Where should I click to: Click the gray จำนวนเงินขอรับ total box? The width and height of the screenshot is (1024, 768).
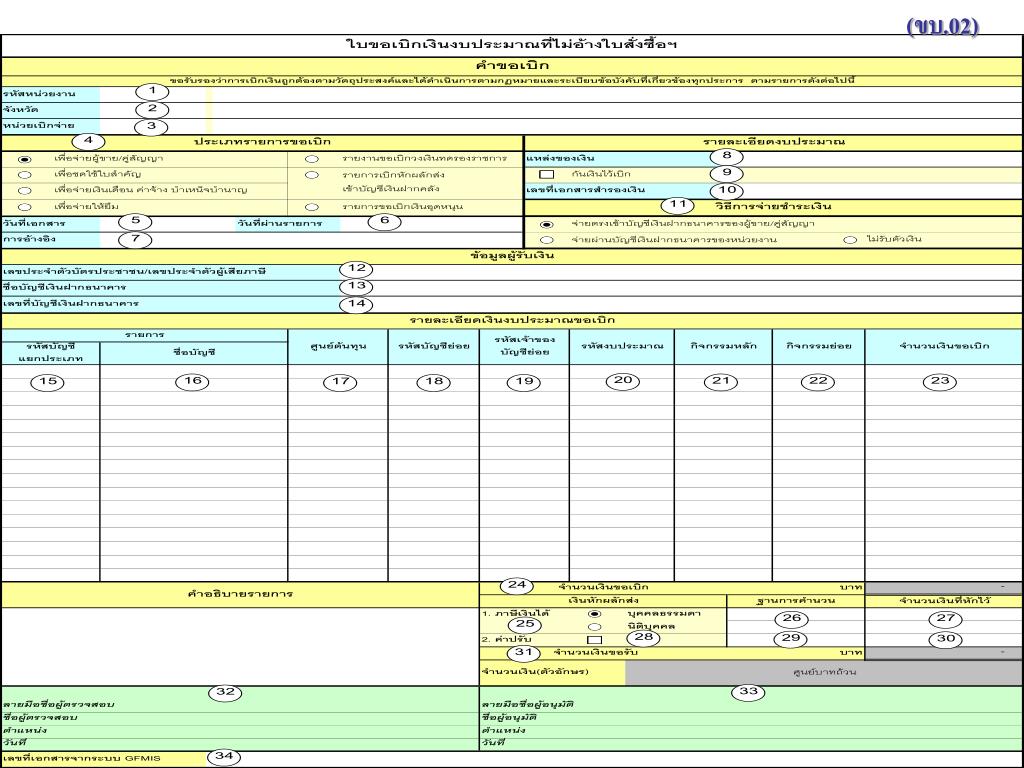click(944, 653)
